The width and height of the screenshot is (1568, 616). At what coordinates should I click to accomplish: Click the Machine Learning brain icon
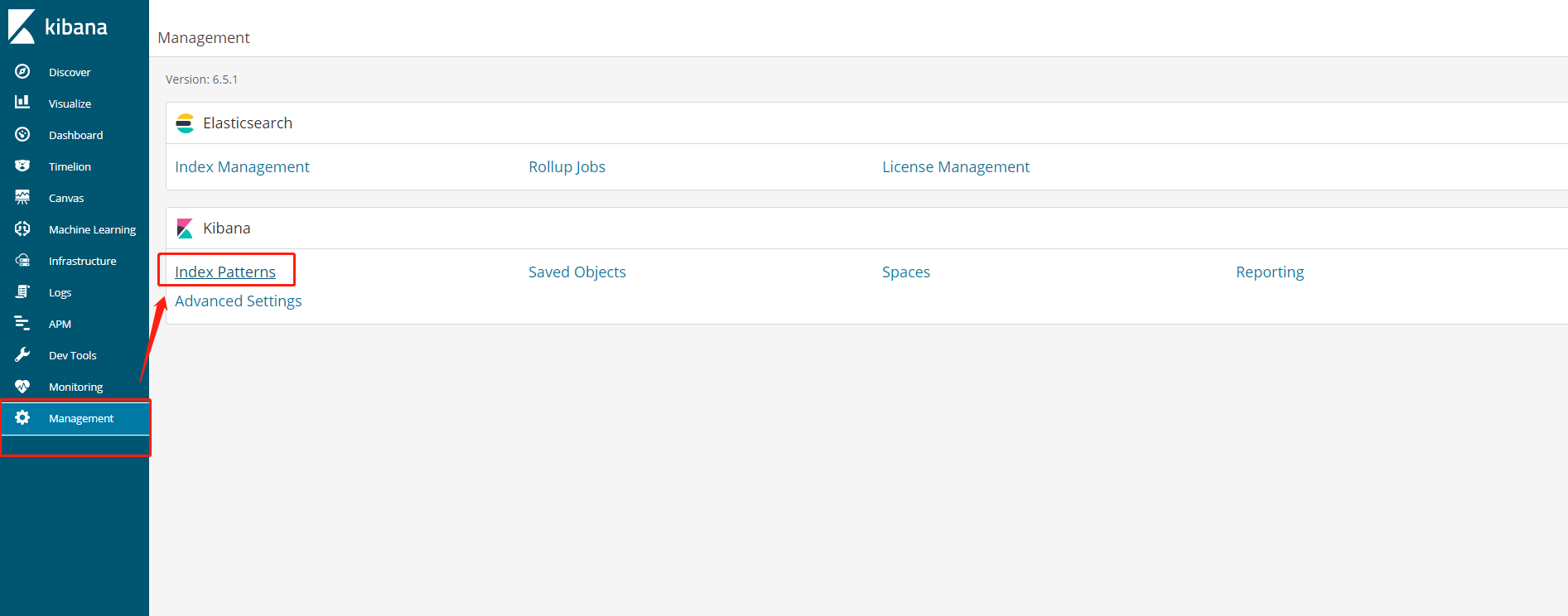point(22,229)
